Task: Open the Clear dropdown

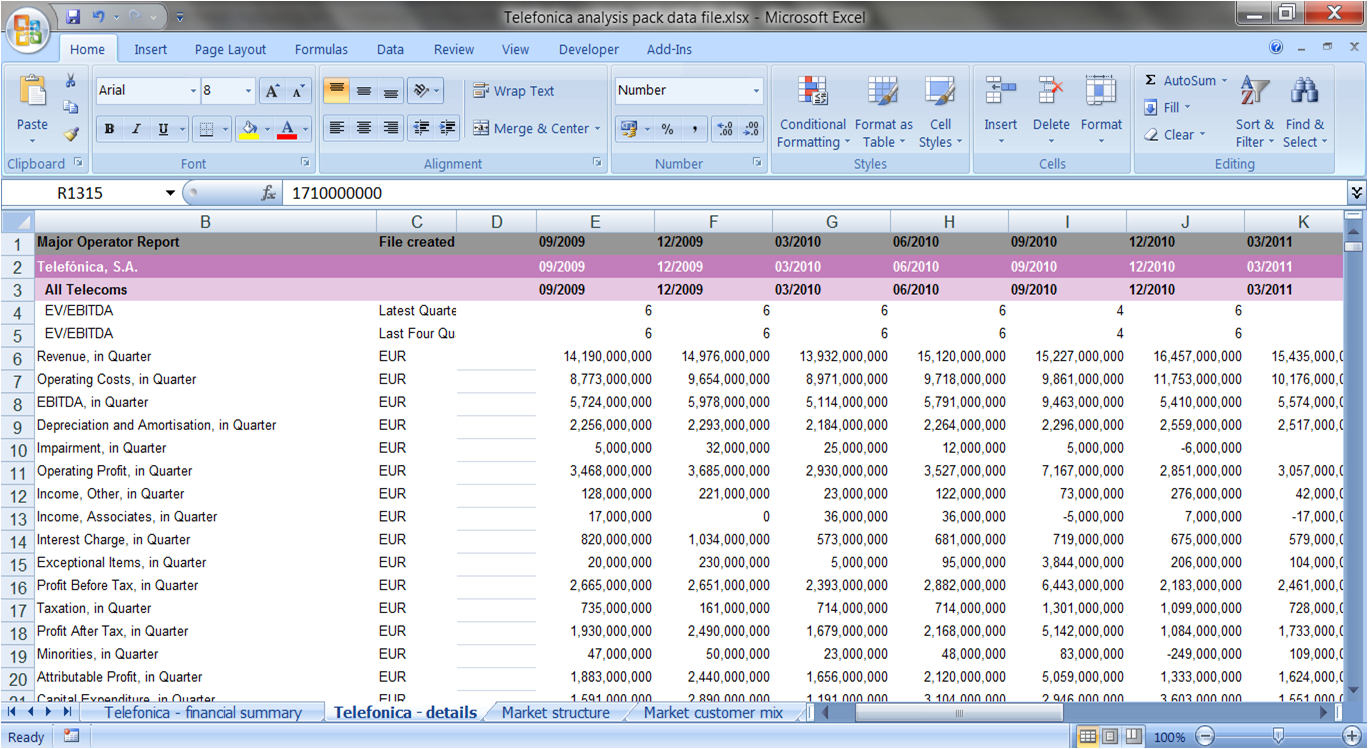Action: [x=1175, y=134]
